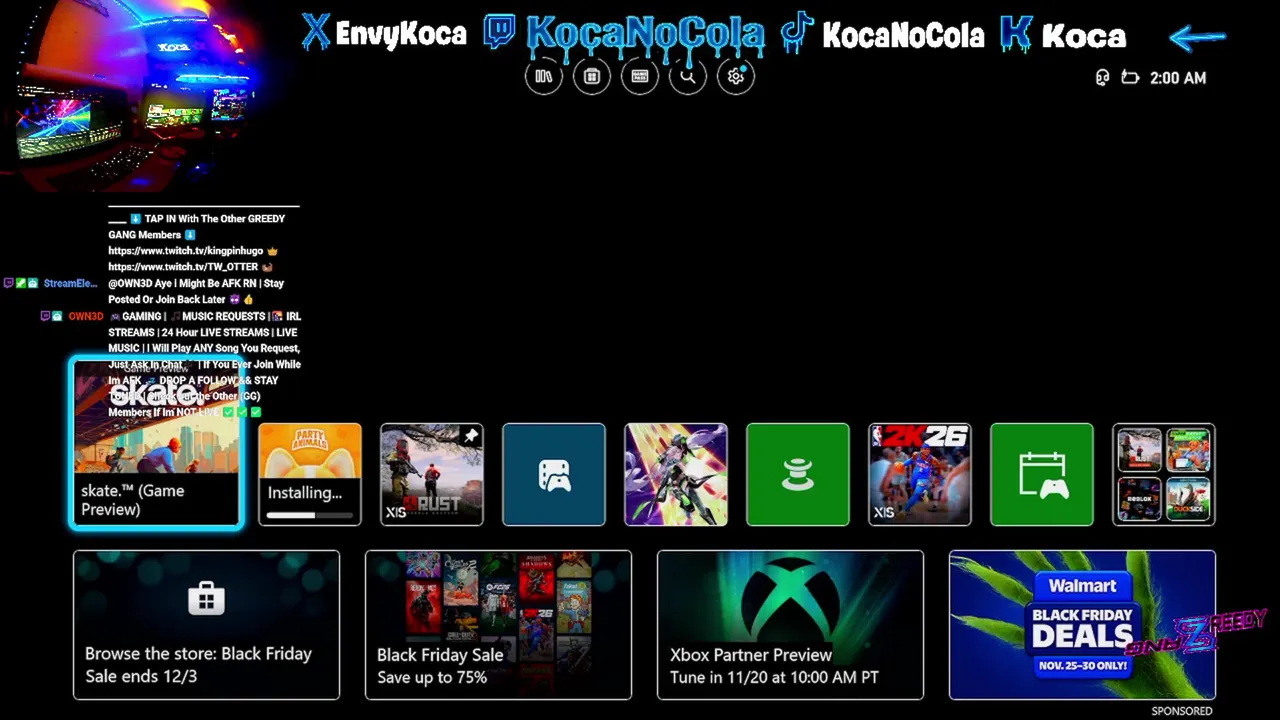Viewport: 1280px width, 720px height.
Task: Click the twitch.tv/TW_OTTER link in chat
Action: coord(183,267)
